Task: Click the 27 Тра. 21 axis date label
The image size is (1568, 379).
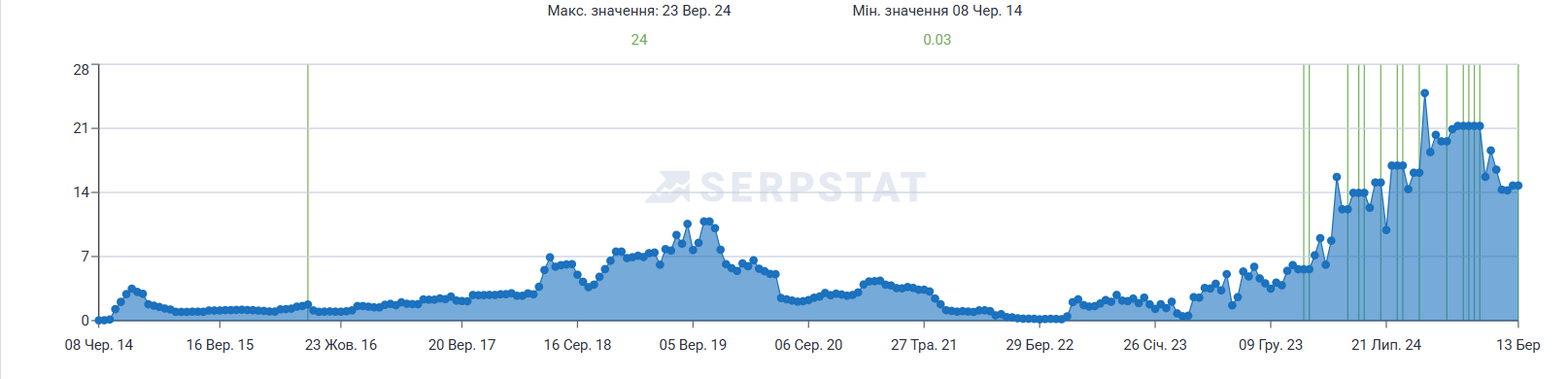Action: (924, 345)
